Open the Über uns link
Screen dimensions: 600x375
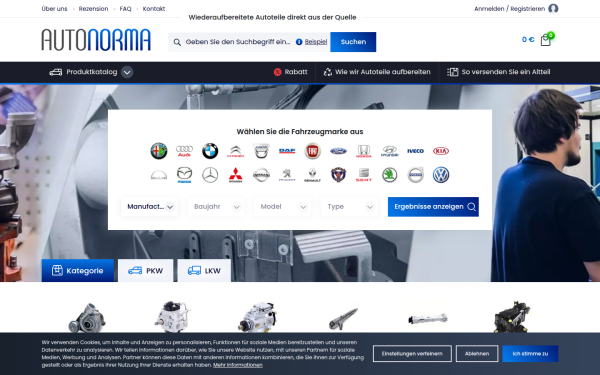coord(54,8)
